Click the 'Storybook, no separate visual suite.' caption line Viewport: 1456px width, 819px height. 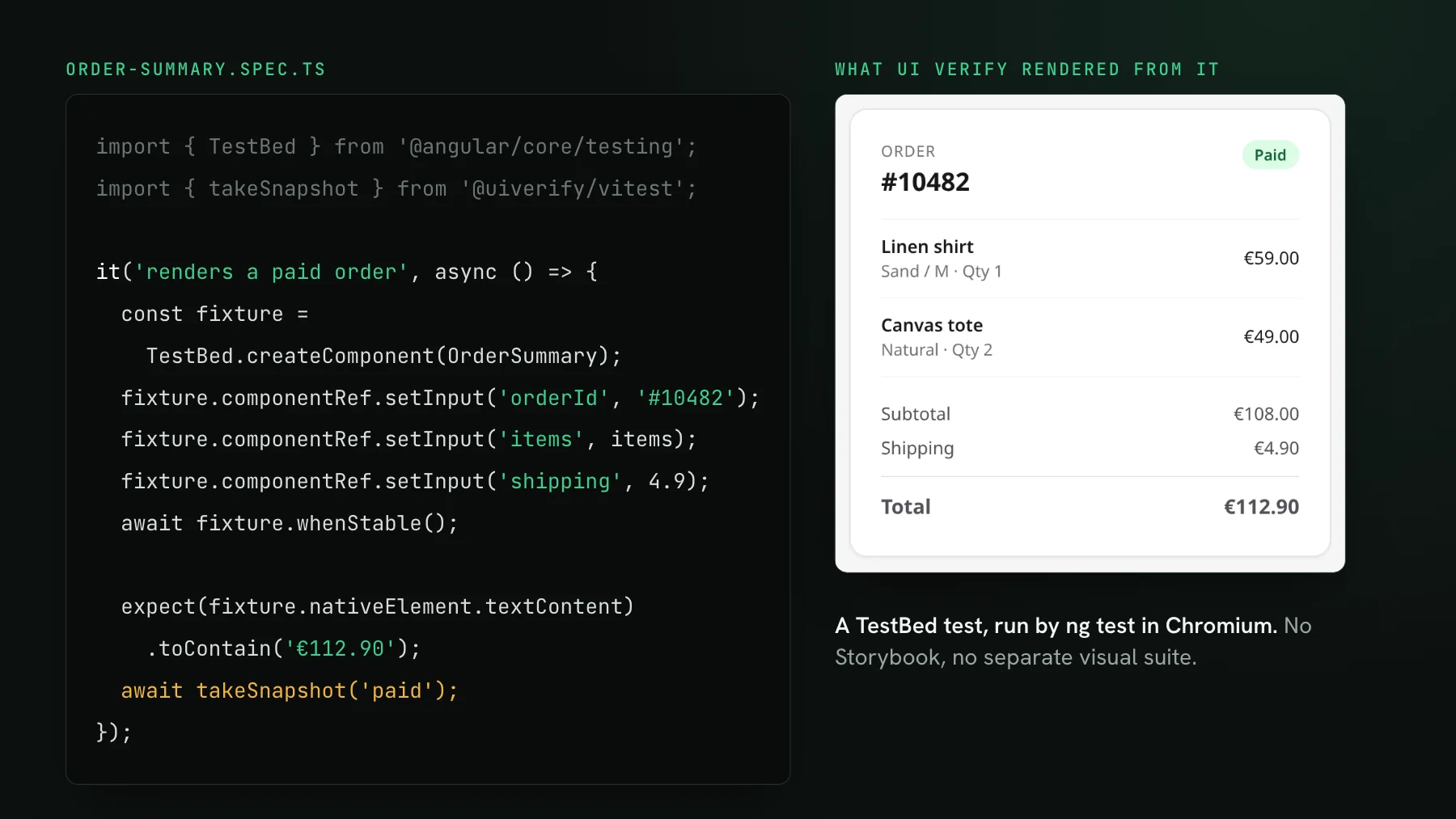[1016, 657]
